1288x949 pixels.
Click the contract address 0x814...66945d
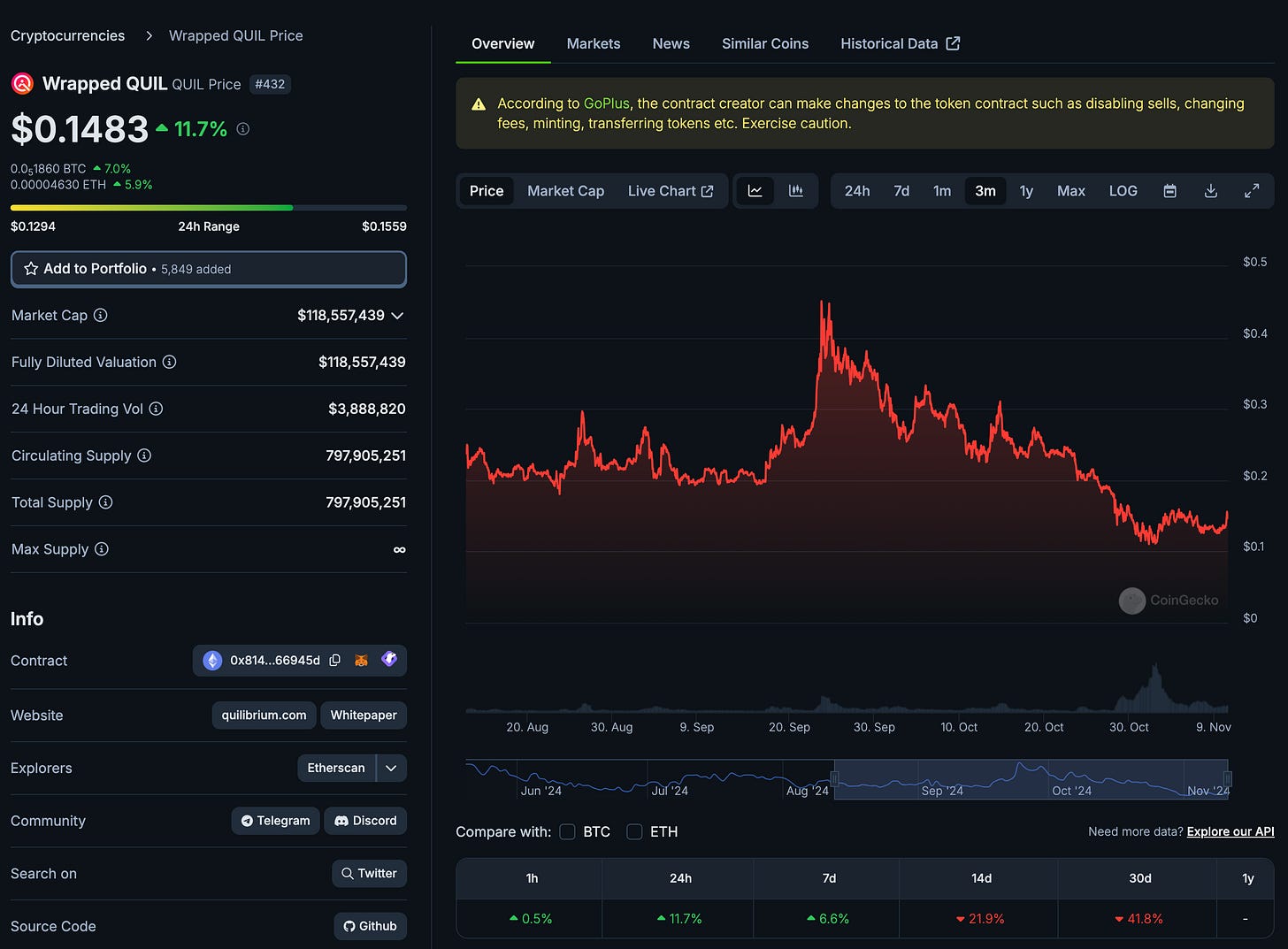coord(275,660)
